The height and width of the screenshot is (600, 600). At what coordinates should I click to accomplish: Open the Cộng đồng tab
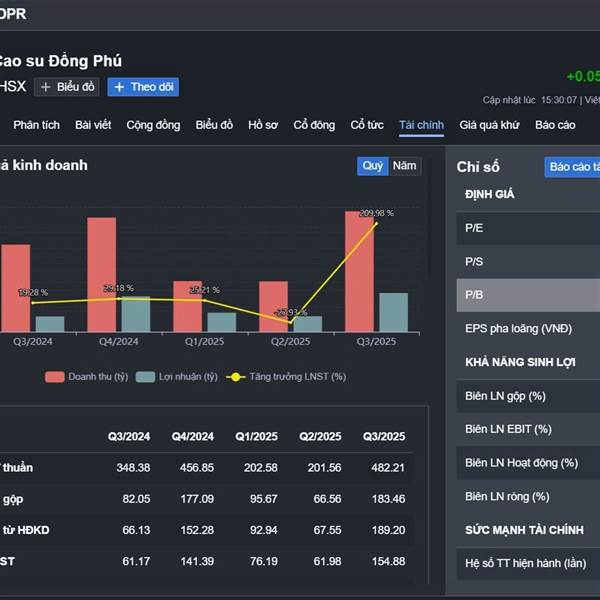[x=153, y=125]
